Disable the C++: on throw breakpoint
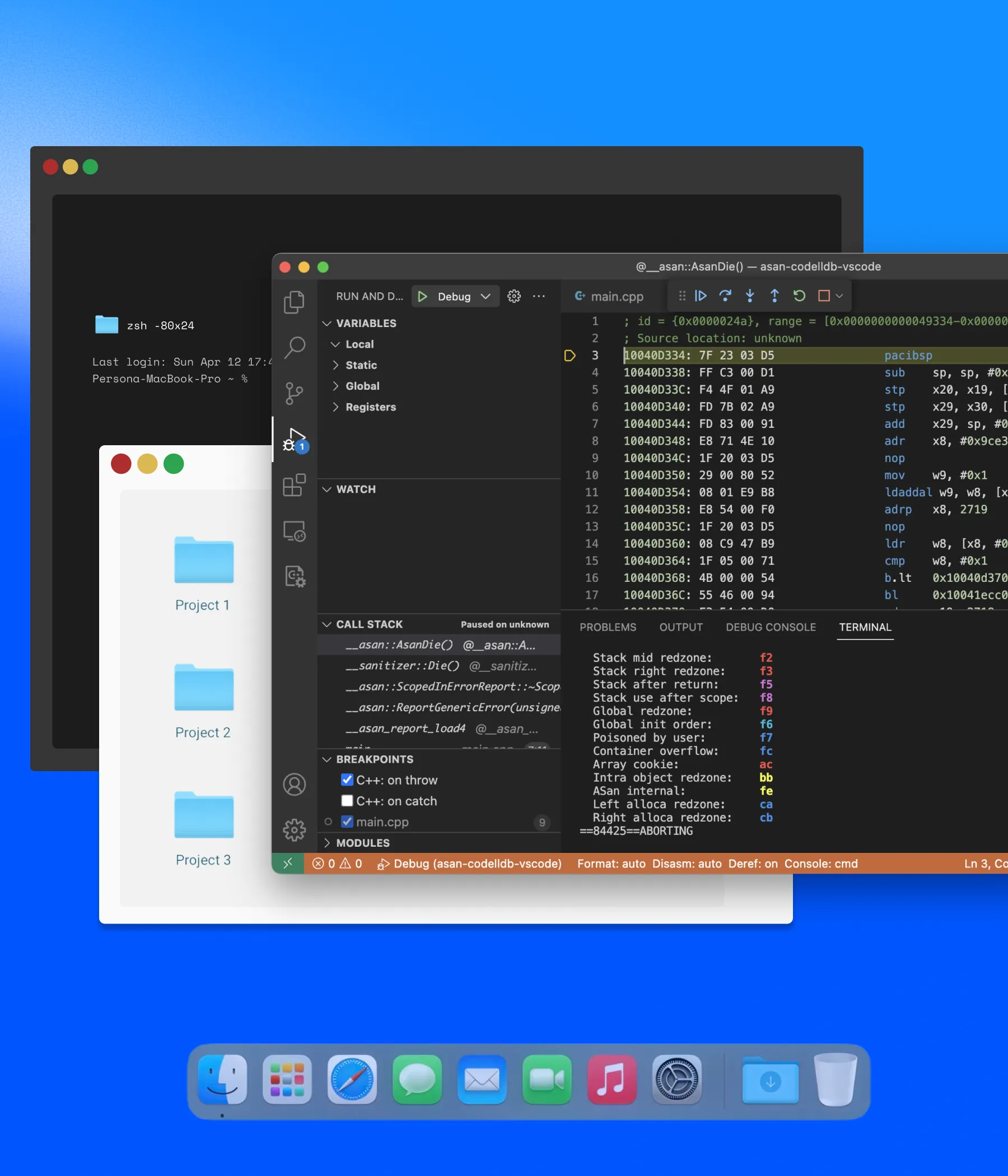This screenshot has width=1008, height=1176. (347, 780)
